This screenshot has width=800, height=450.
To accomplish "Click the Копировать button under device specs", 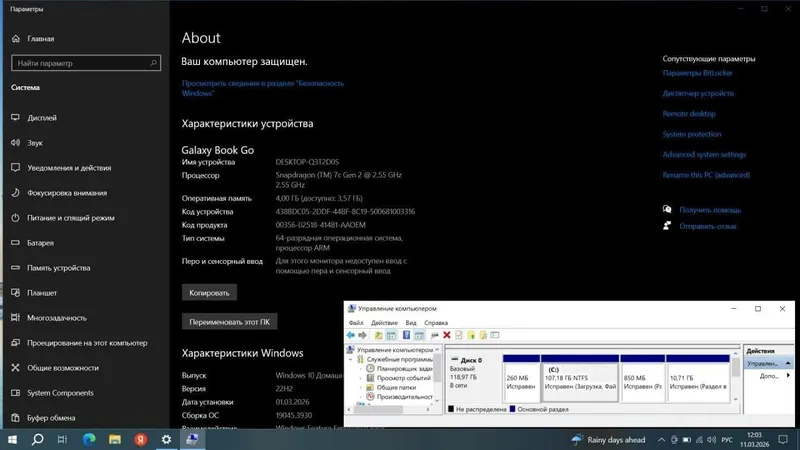I will [x=209, y=293].
